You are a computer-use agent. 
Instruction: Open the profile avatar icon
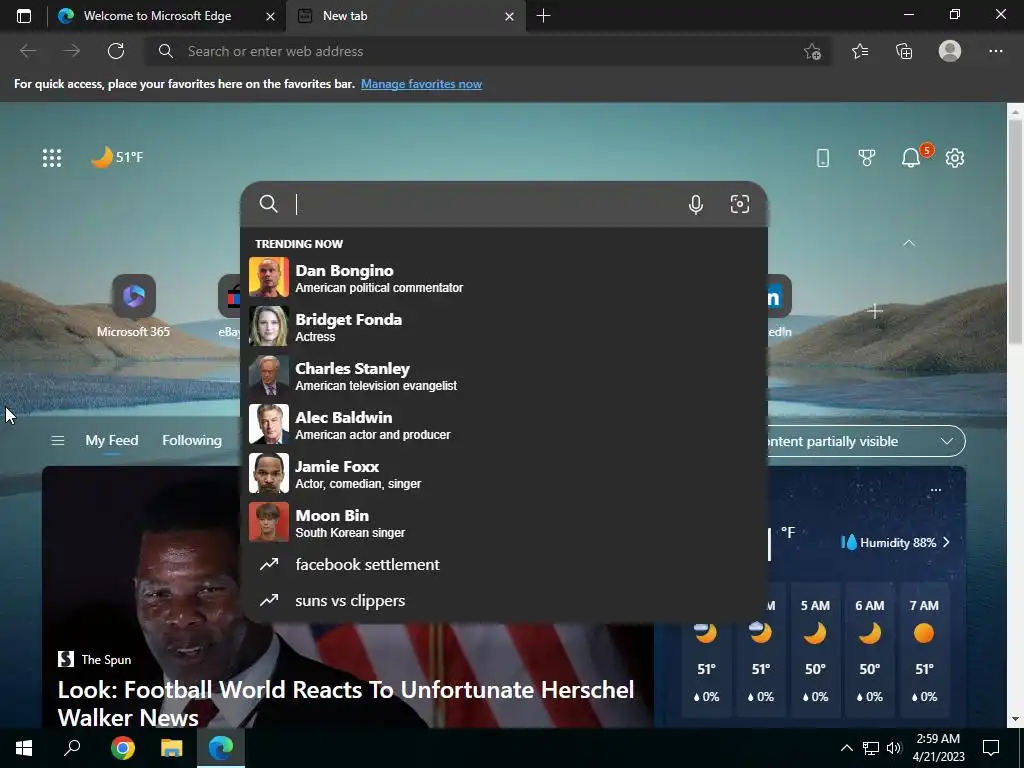point(950,51)
